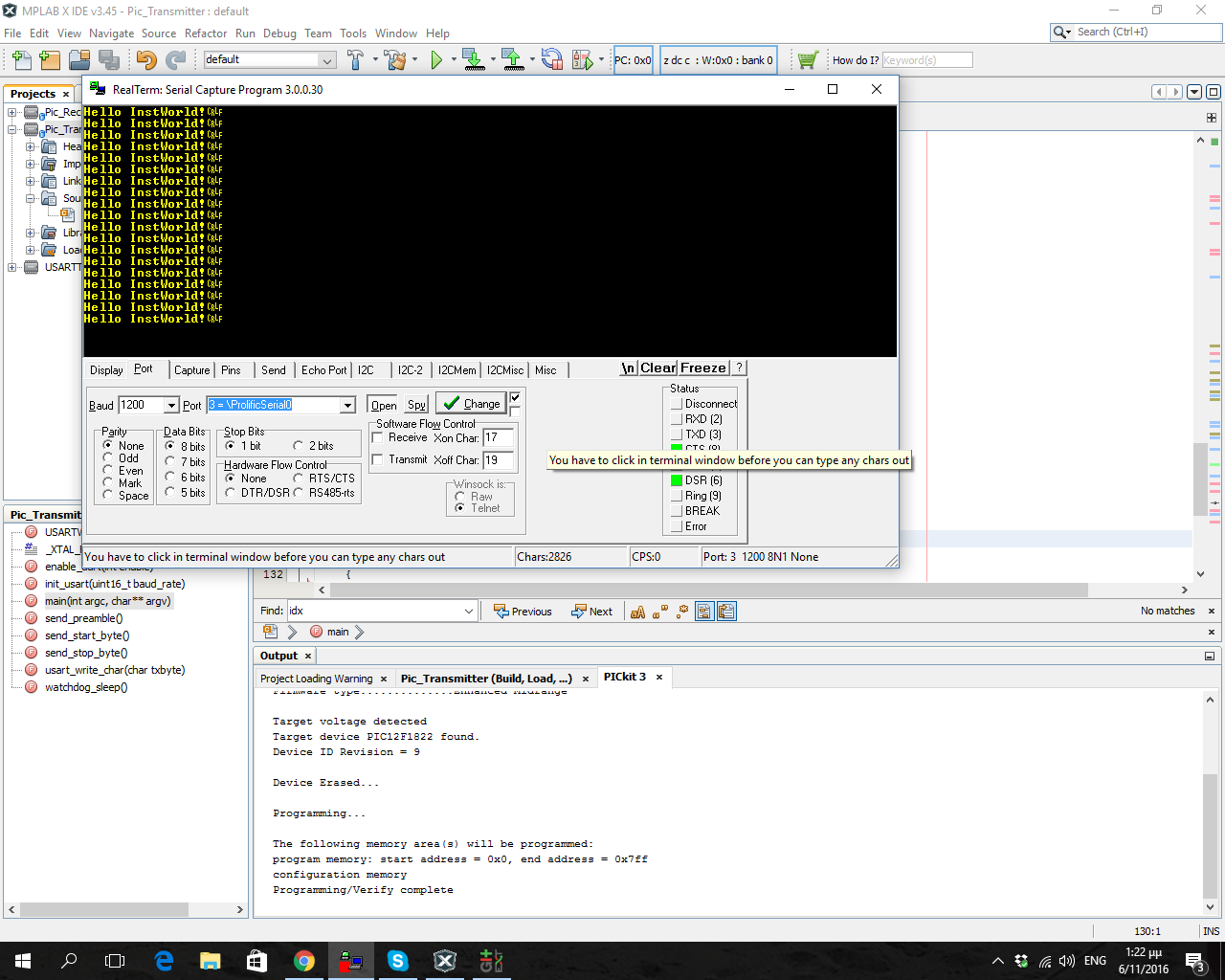The width and height of the screenshot is (1225, 980).
Task: Open the Microchip store cart icon
Action: [808, 60]
